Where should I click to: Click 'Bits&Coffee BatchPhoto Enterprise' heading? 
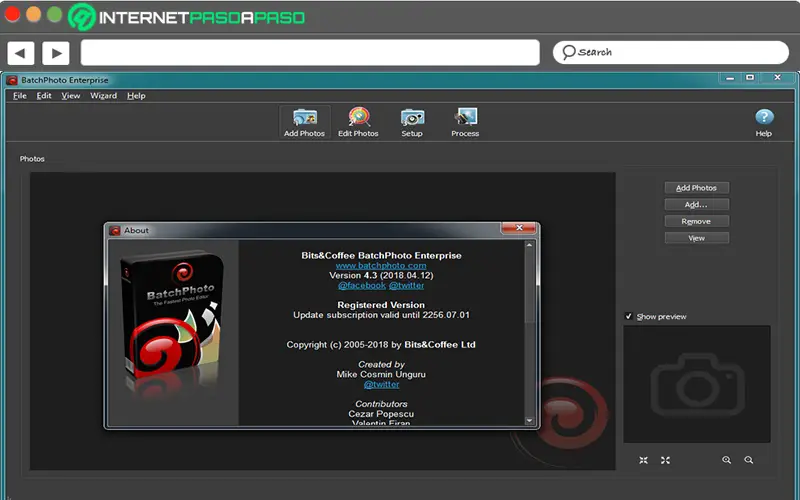(381, 256)
